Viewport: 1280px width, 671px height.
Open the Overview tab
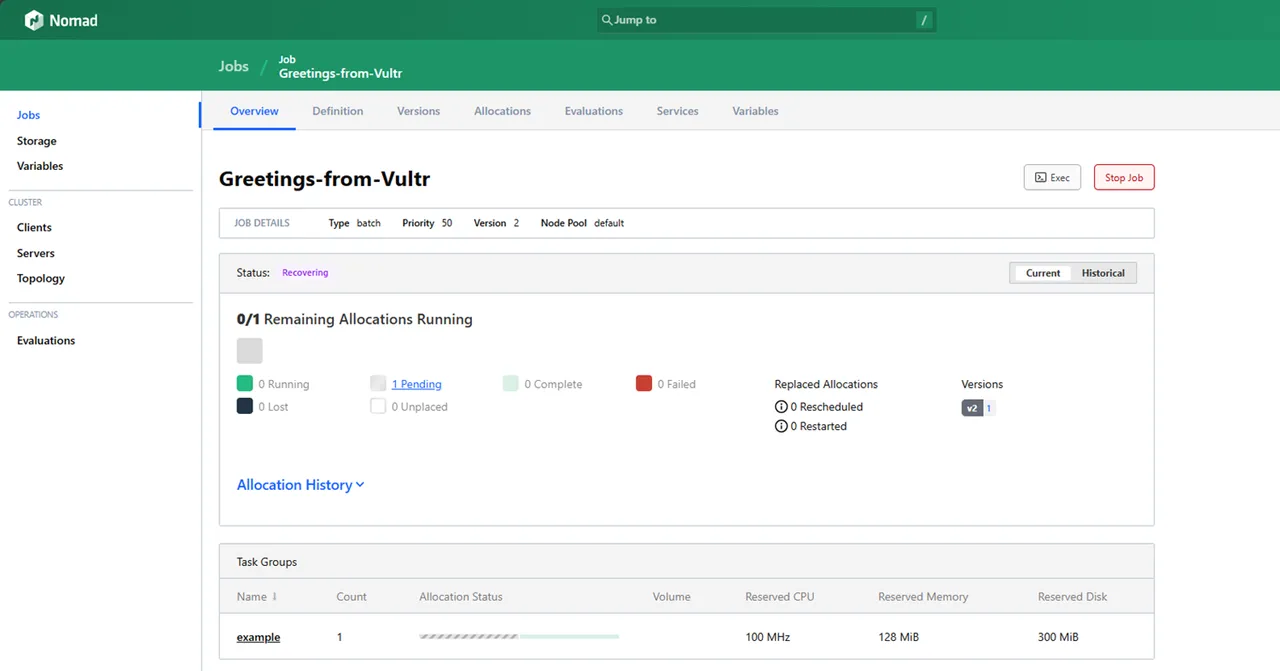[254, 111]
